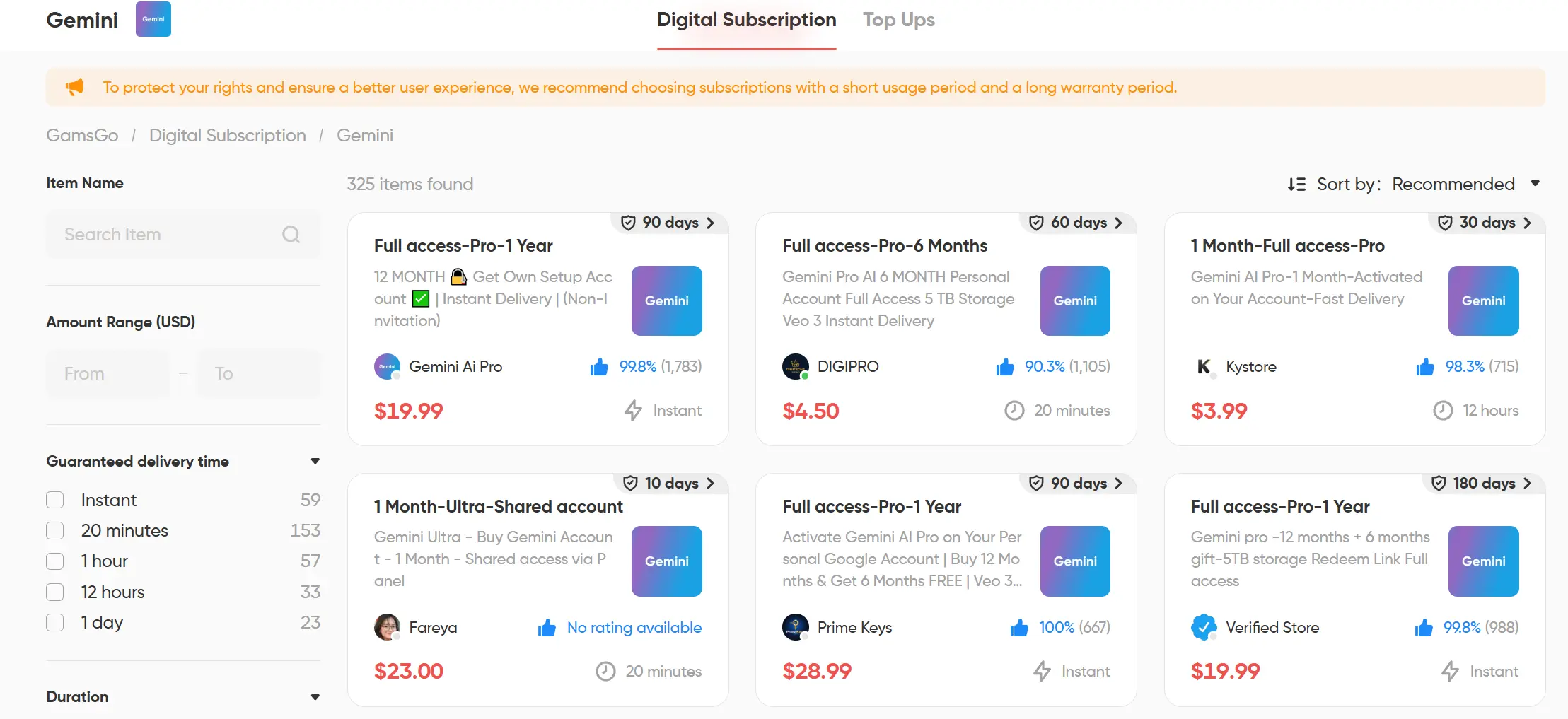Click the Verified Store blue badge icon
The height and width of the screenshot is (719, 1568).
point(1204,627)
